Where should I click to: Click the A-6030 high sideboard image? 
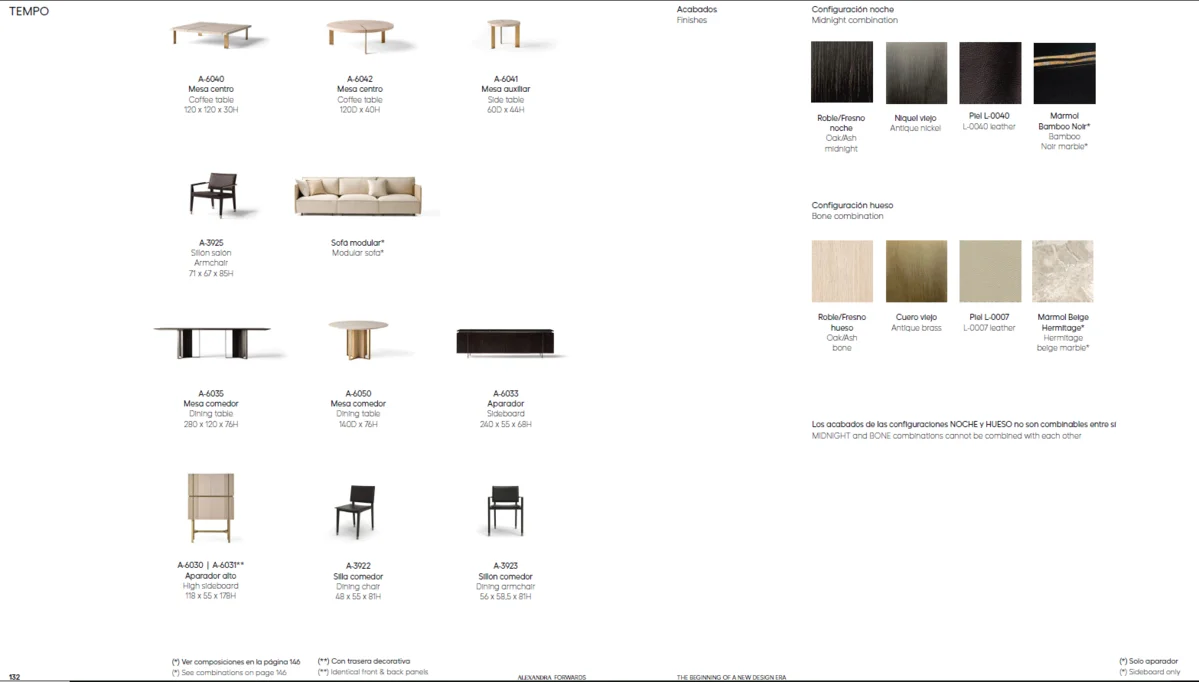(x=211, y=508)
